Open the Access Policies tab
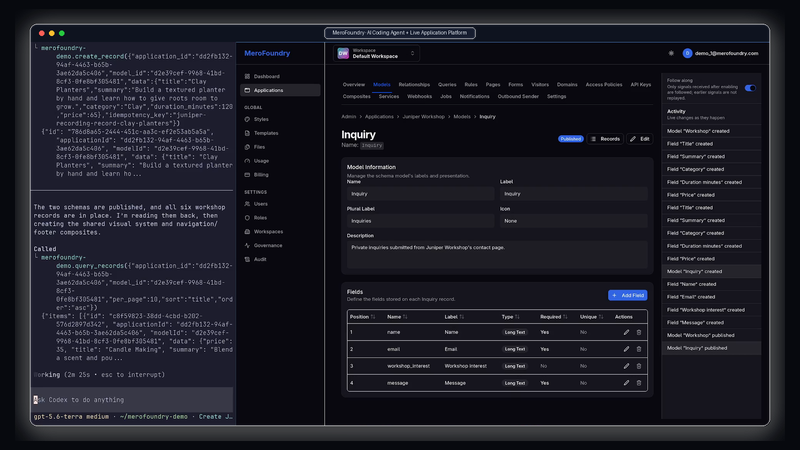Screen dimensions: 800x450 coord(604,85)
